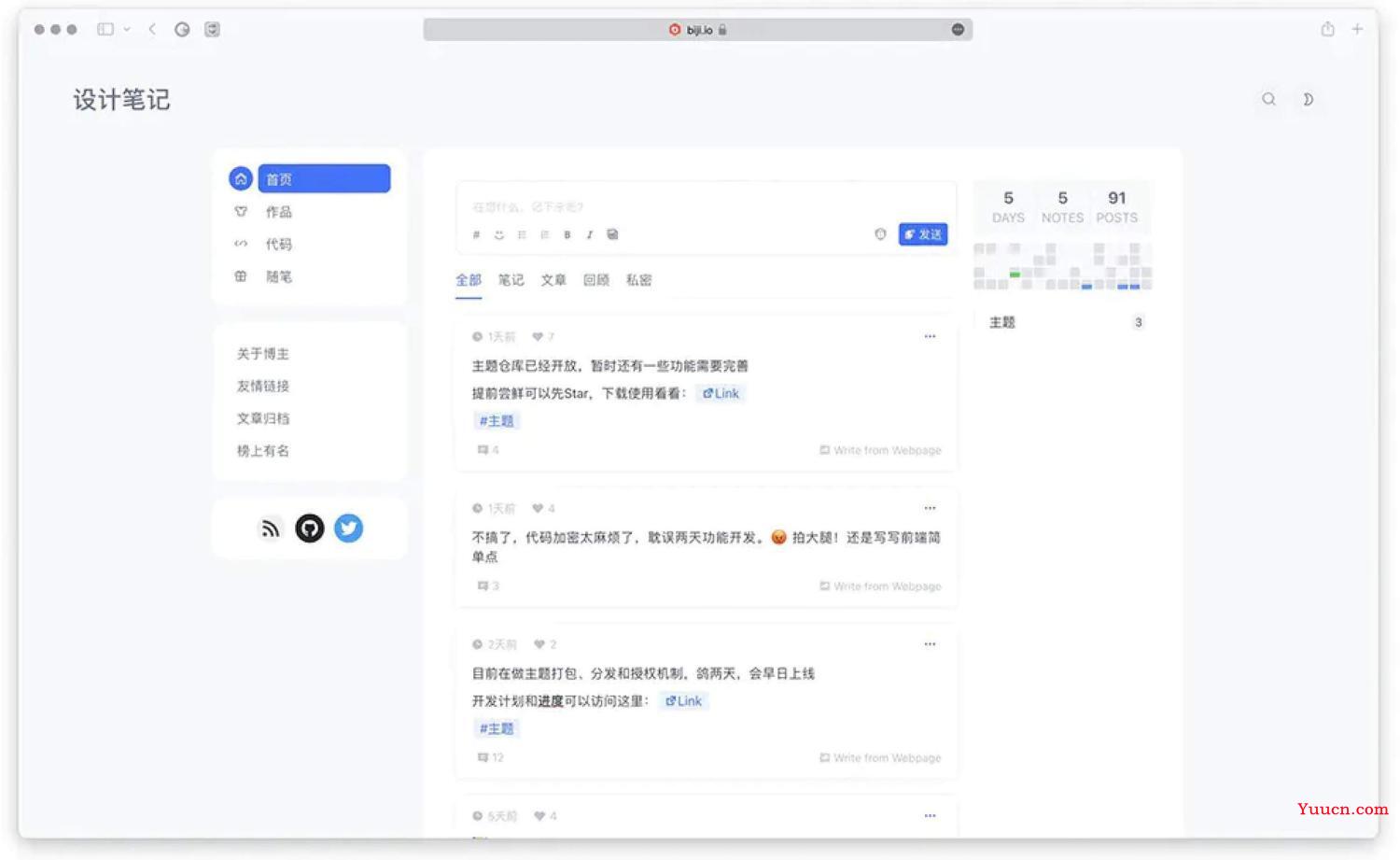
Task: Open the Link in the first post
Action: click(721, 394)
